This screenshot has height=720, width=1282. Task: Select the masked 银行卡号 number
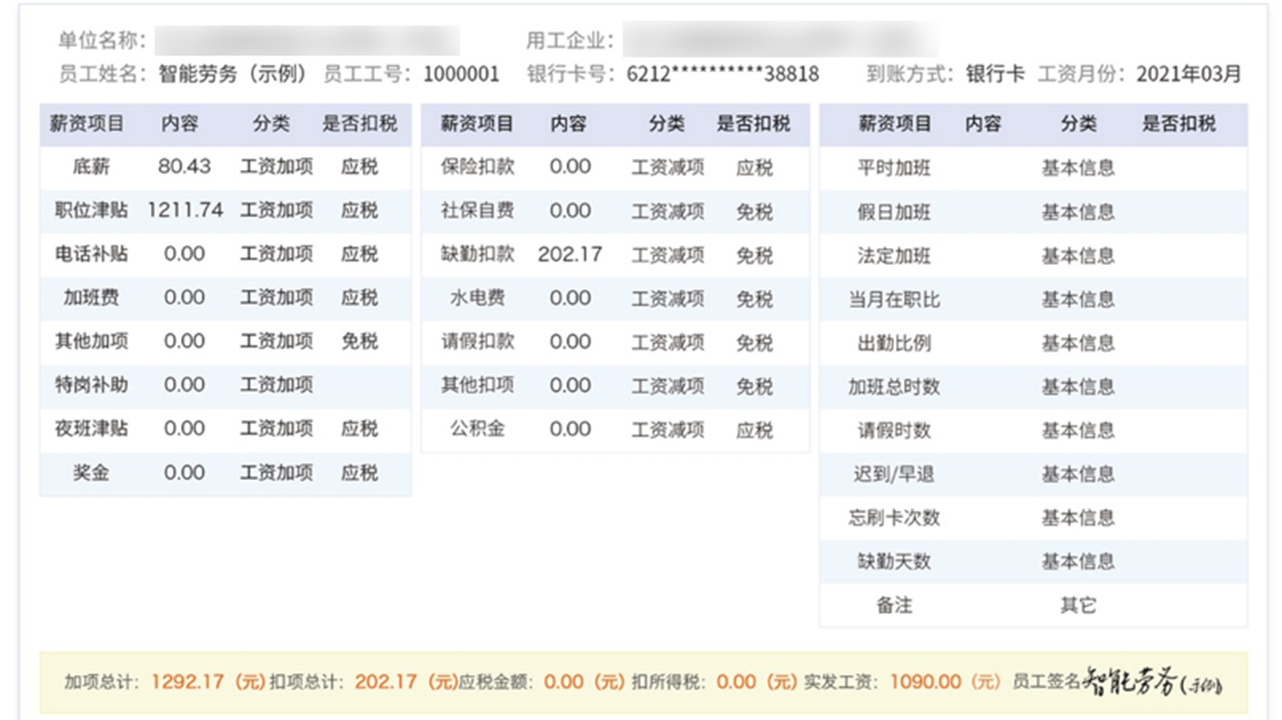[722, 74]
